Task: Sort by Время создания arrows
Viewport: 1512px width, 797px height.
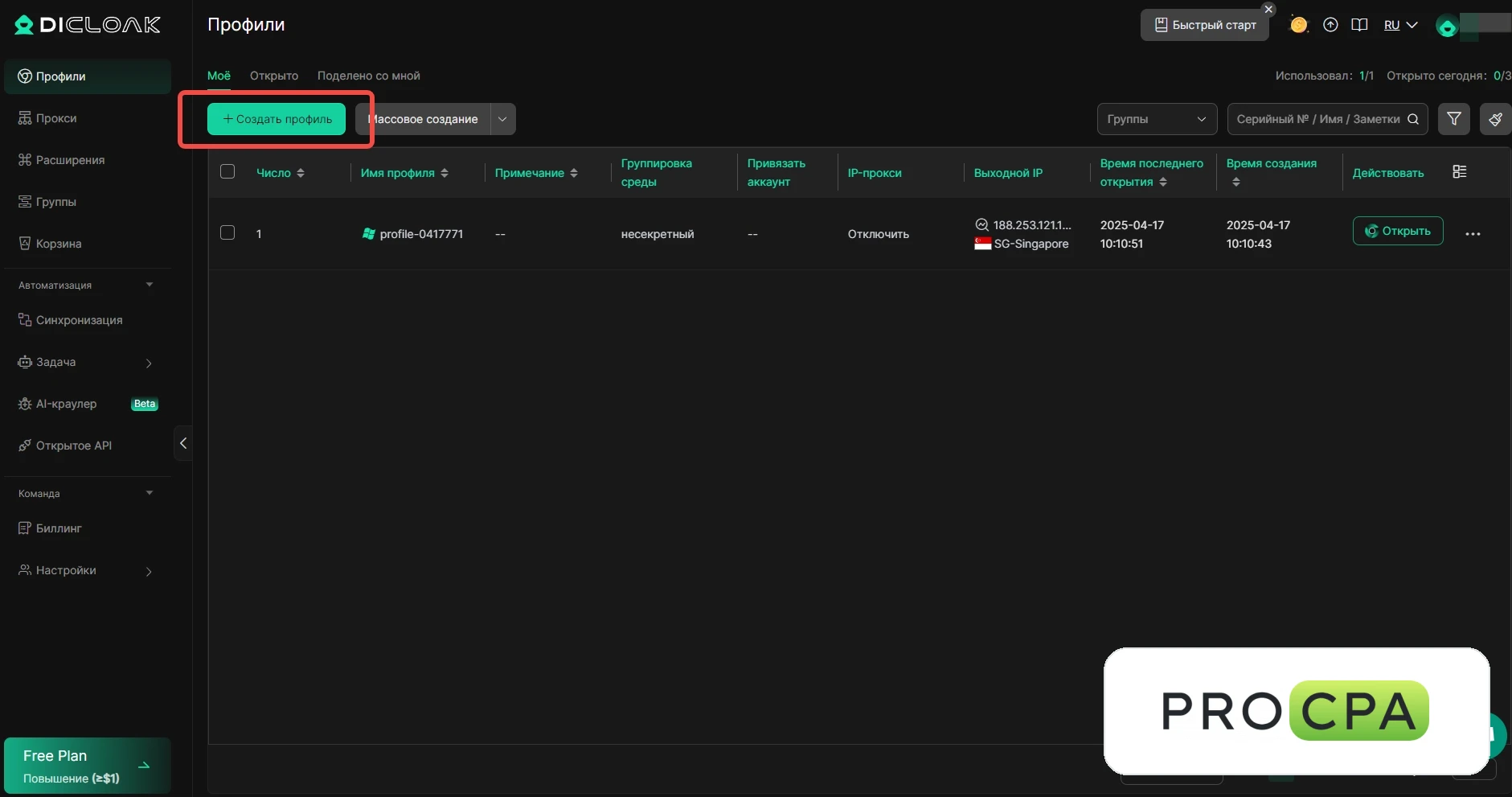Action: 1236,183
